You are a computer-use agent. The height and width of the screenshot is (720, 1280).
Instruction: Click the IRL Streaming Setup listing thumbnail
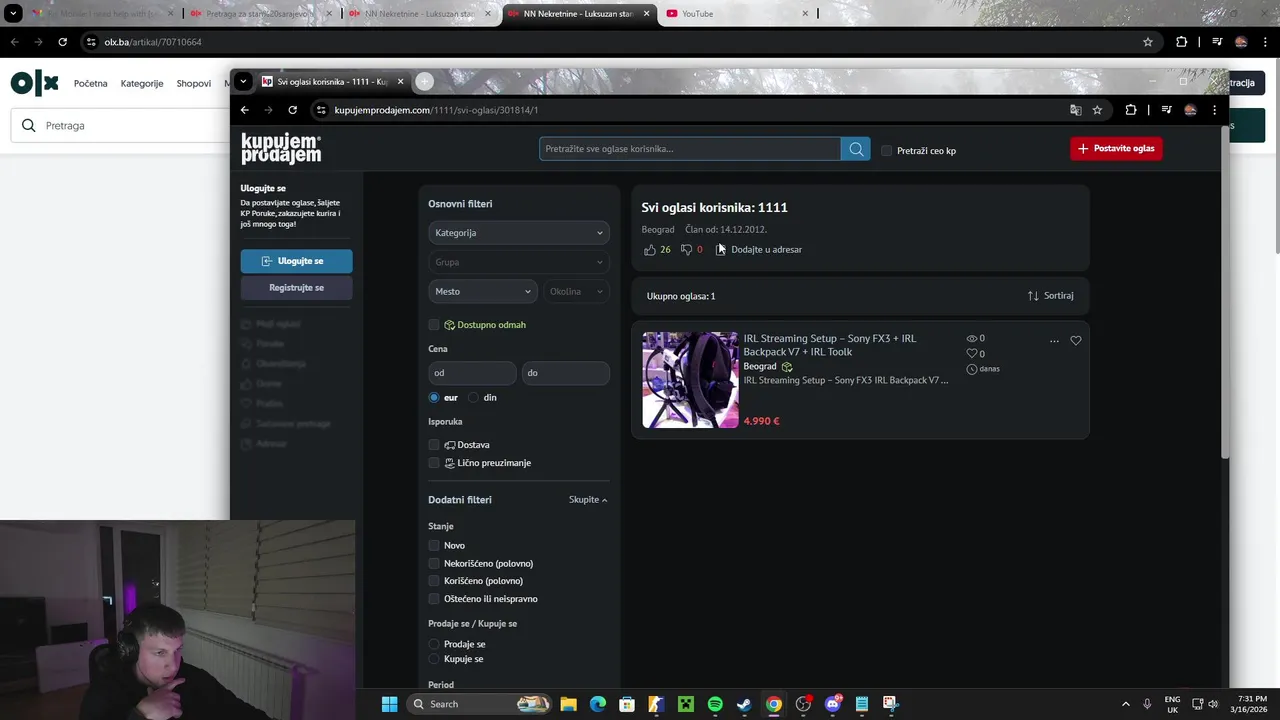[690, 380]
